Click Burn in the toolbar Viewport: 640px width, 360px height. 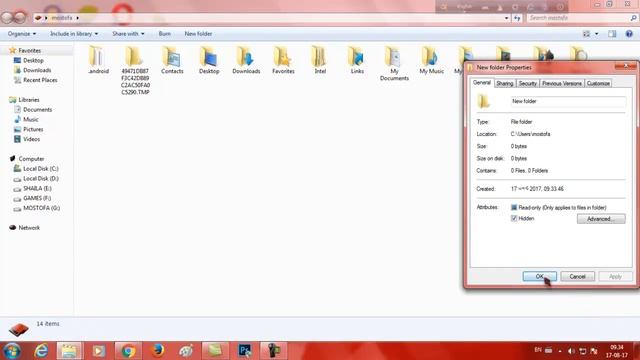click(x=164, y=34)
